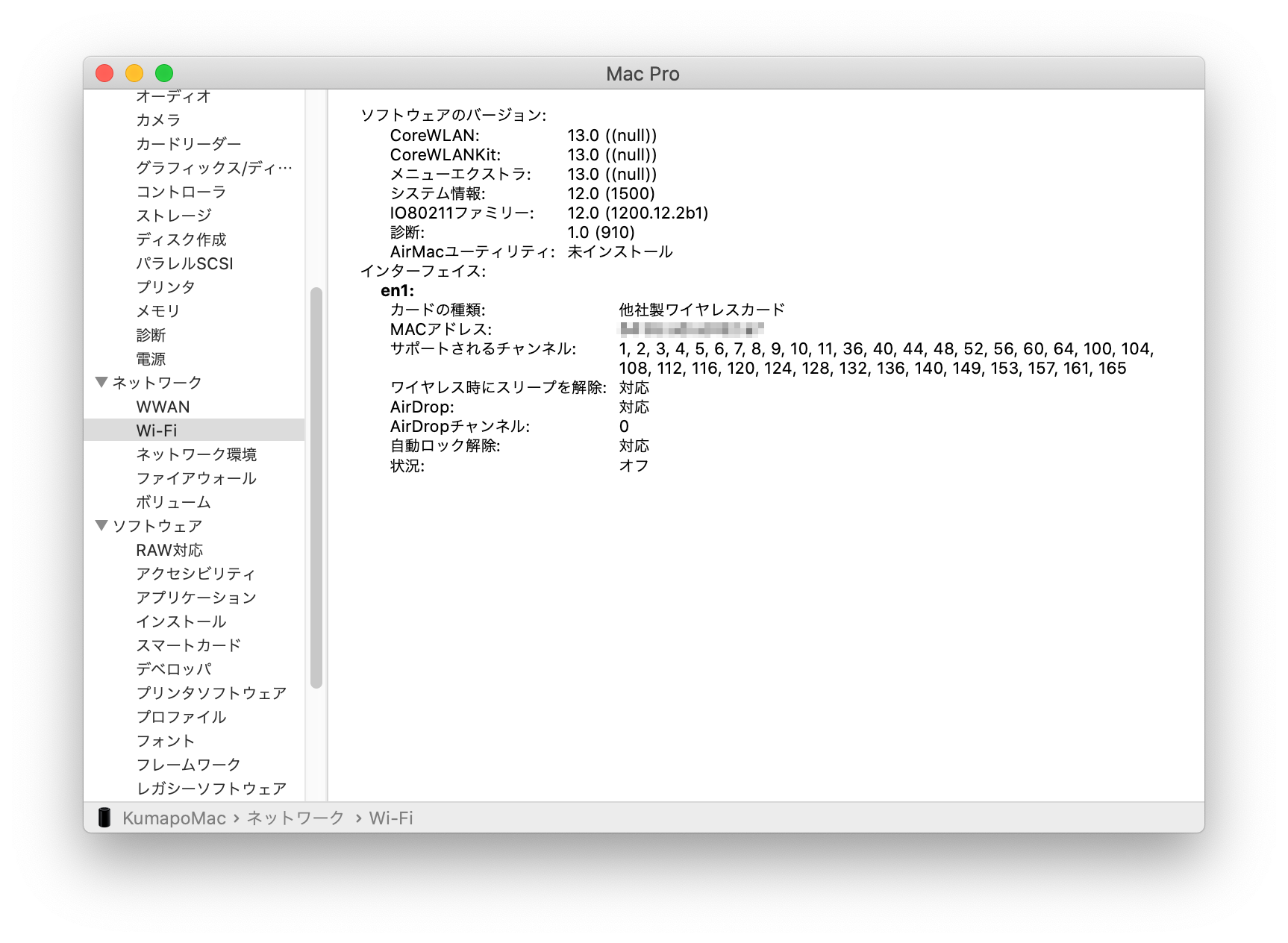This screenshot has width=1288, height=943.
Task: Select フォント in the sidebar
Action: 166,741
